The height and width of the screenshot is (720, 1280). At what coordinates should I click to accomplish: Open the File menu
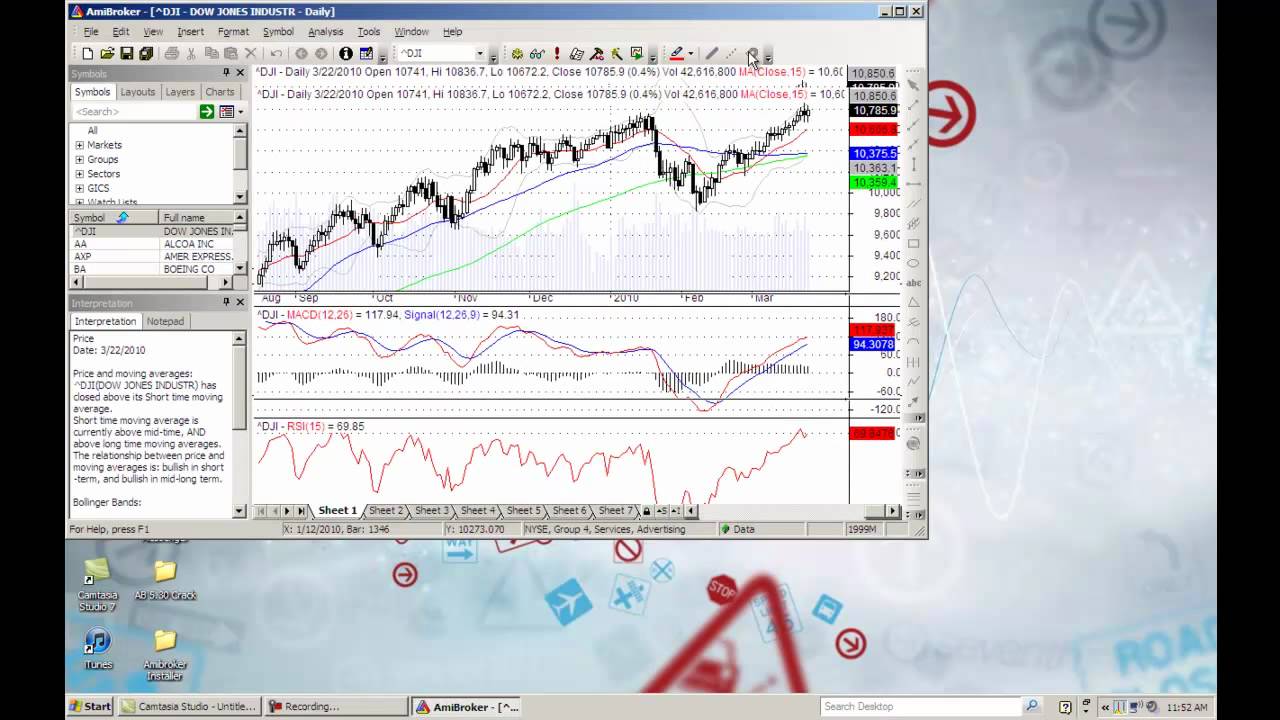point(91,32)
